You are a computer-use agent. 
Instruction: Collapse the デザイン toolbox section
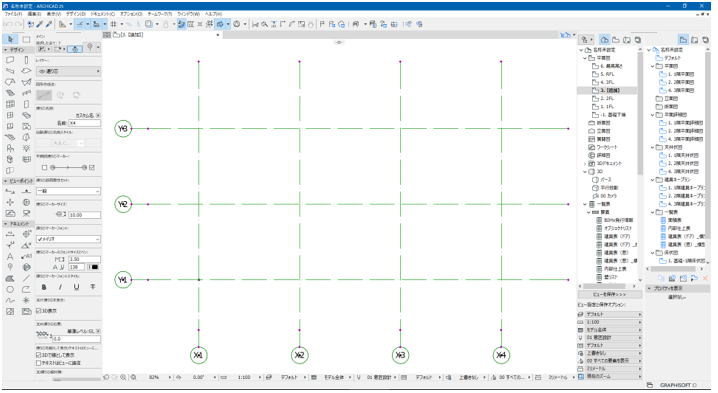[6, 49]
